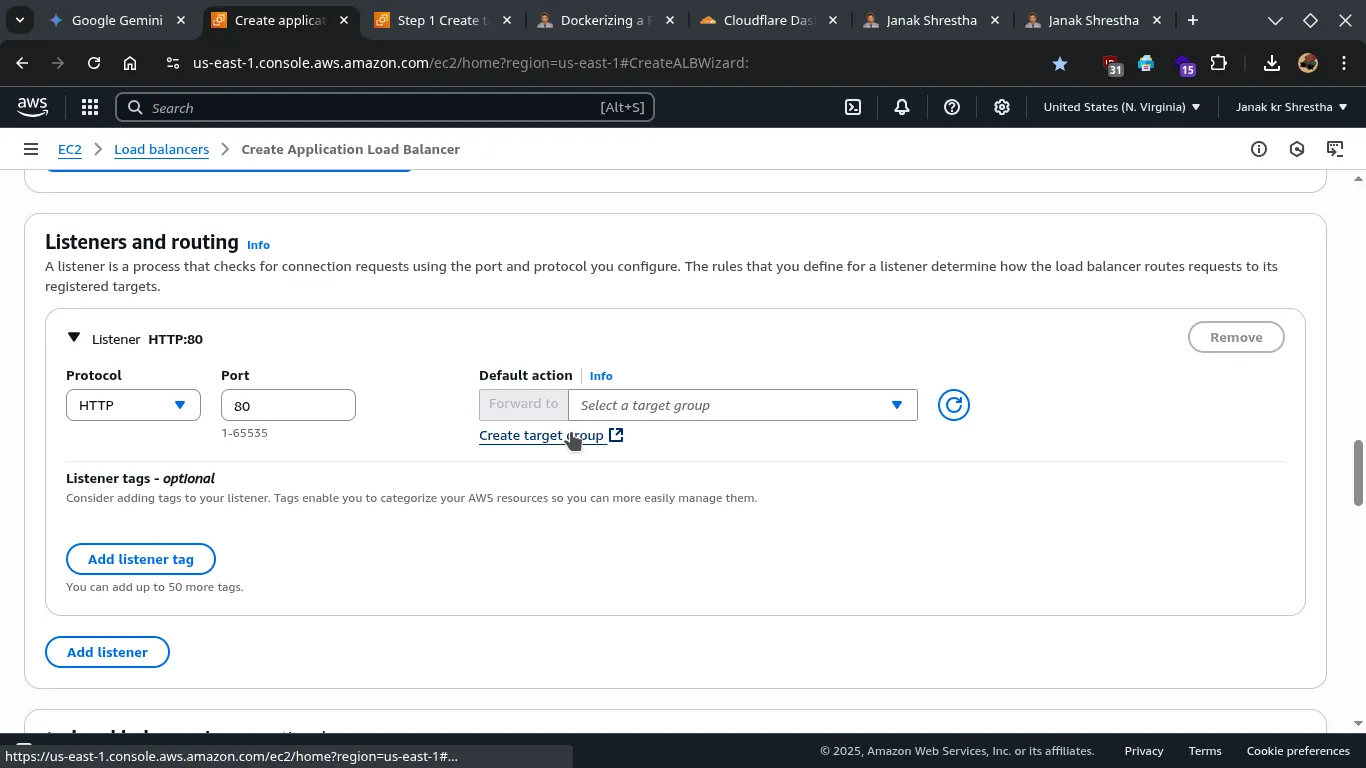Expand the United States (N. Virginia) region selector
This screenshot has height=768, width=1366.
1121,107
